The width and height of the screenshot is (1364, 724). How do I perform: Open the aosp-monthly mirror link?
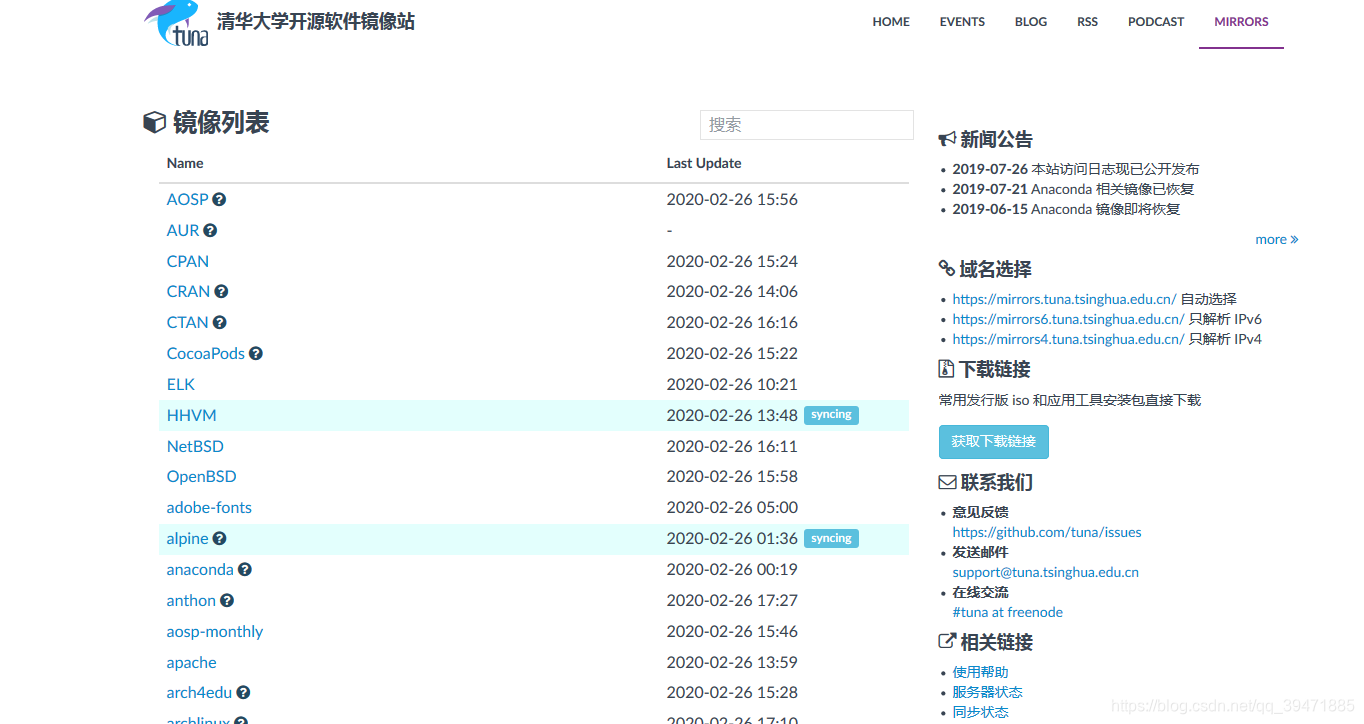click(x=215, y=632)
